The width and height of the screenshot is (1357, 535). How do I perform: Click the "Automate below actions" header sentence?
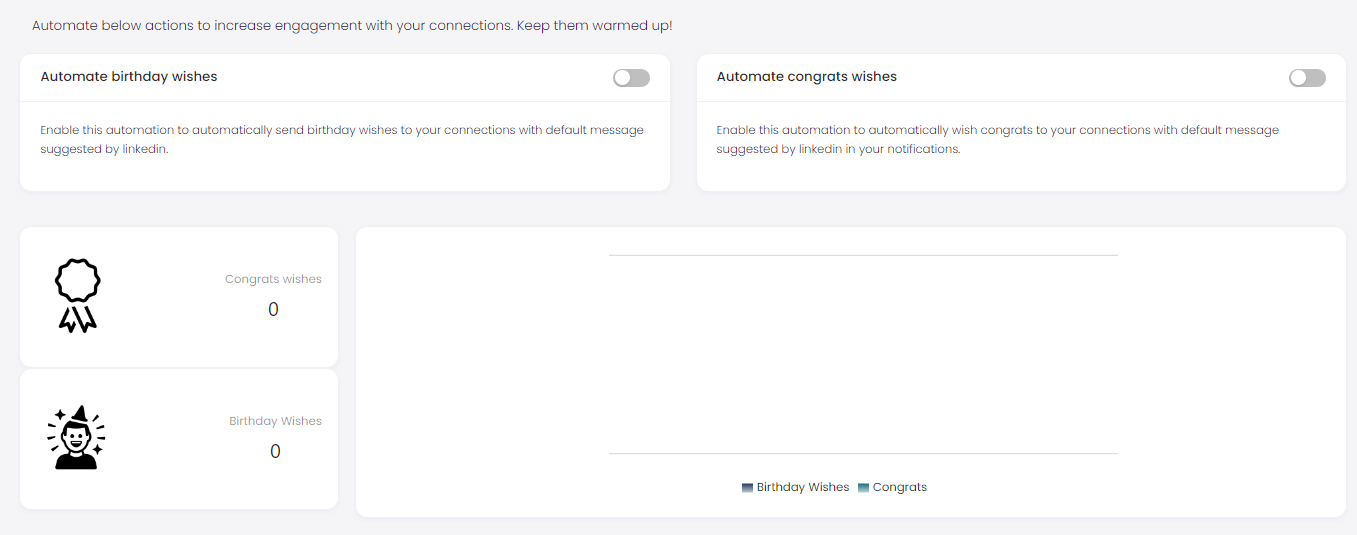click(x=272, y=26)
